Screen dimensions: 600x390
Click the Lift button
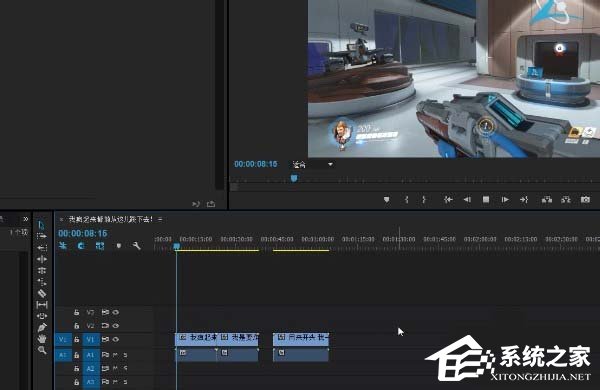[x=547, y=199]
